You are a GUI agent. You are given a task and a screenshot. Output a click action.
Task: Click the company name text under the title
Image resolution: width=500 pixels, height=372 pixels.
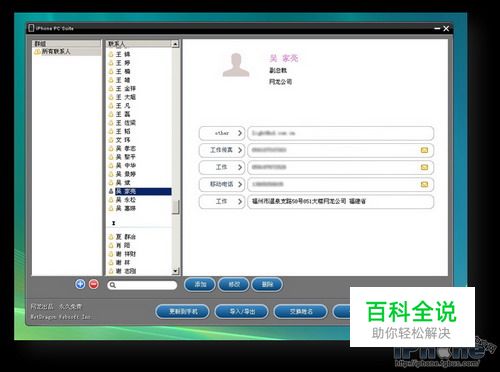pyautogui.click(x=280, y=82)
